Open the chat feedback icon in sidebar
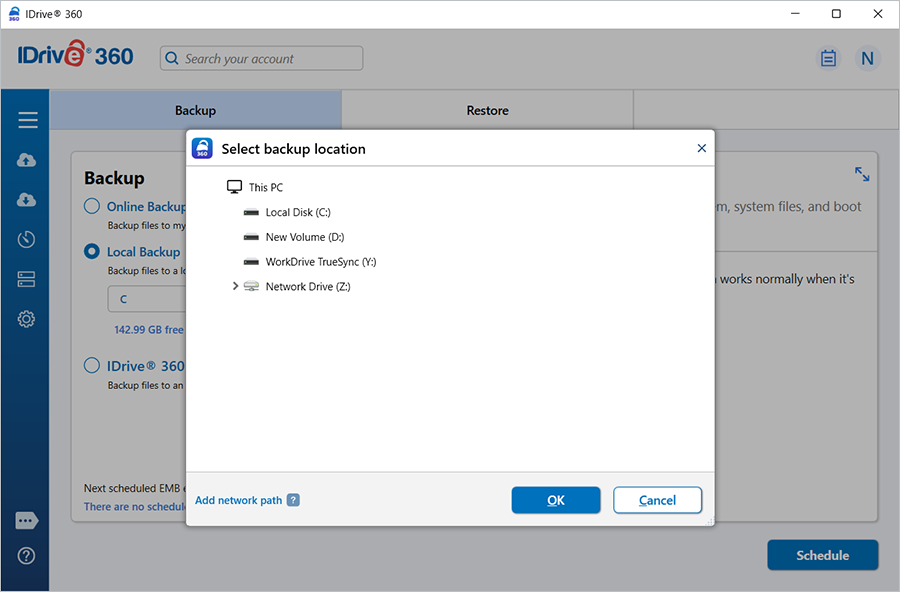Screen dimensions: 900x592 (x=27, y=521)
